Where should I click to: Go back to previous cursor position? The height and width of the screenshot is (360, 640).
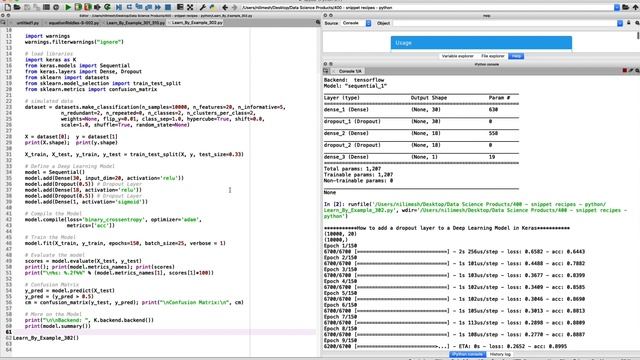pyautogui.click(x=225, y=7)
